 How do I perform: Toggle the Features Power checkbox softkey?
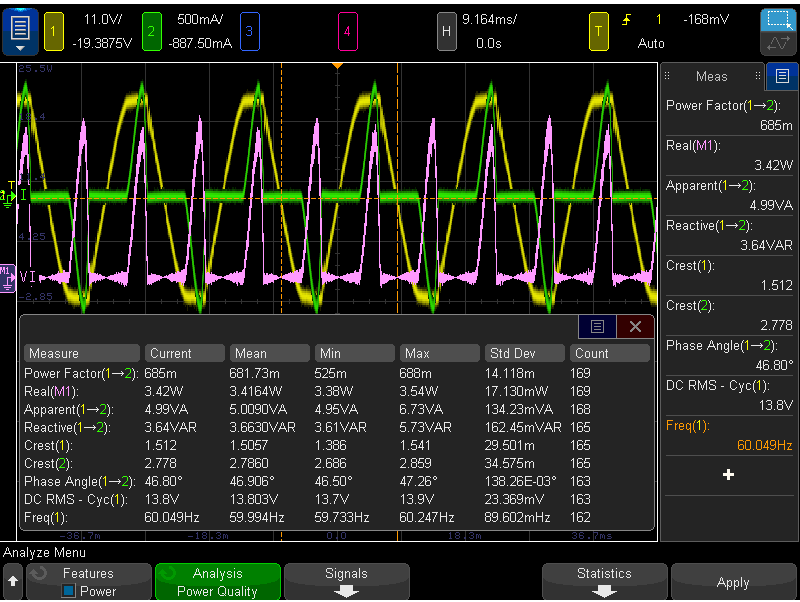point(88,582)
